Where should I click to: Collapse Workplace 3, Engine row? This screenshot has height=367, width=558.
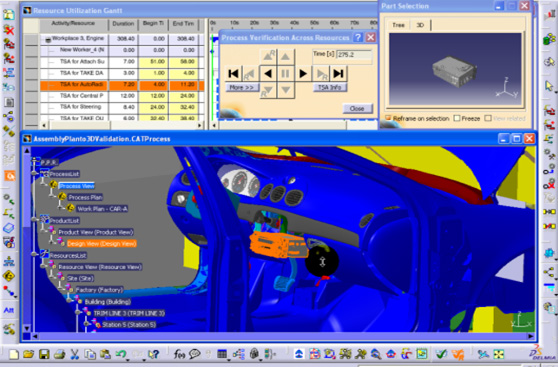(x=48, y=40)
